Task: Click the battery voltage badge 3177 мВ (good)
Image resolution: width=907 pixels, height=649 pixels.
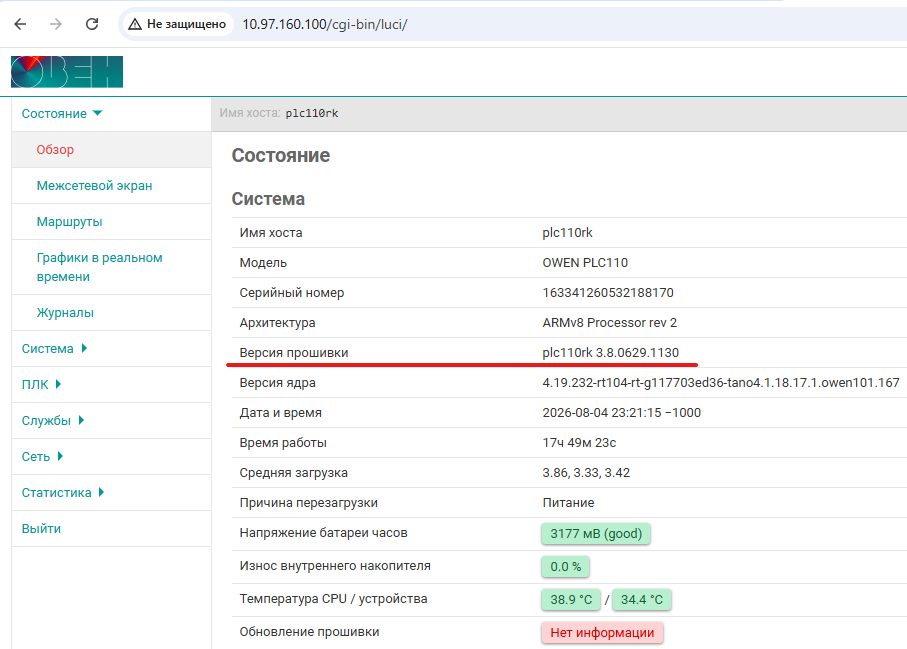Action: click(596, 534)
